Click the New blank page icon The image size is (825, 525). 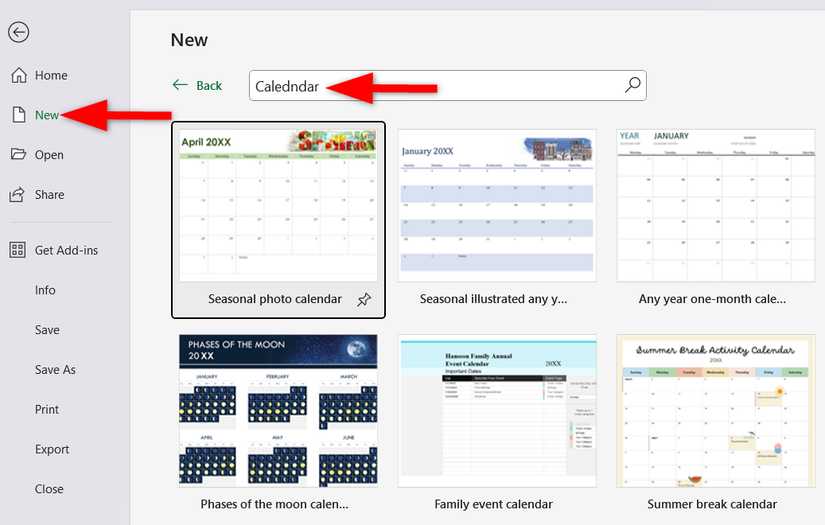pyautogui.click(x=19, y=115)
